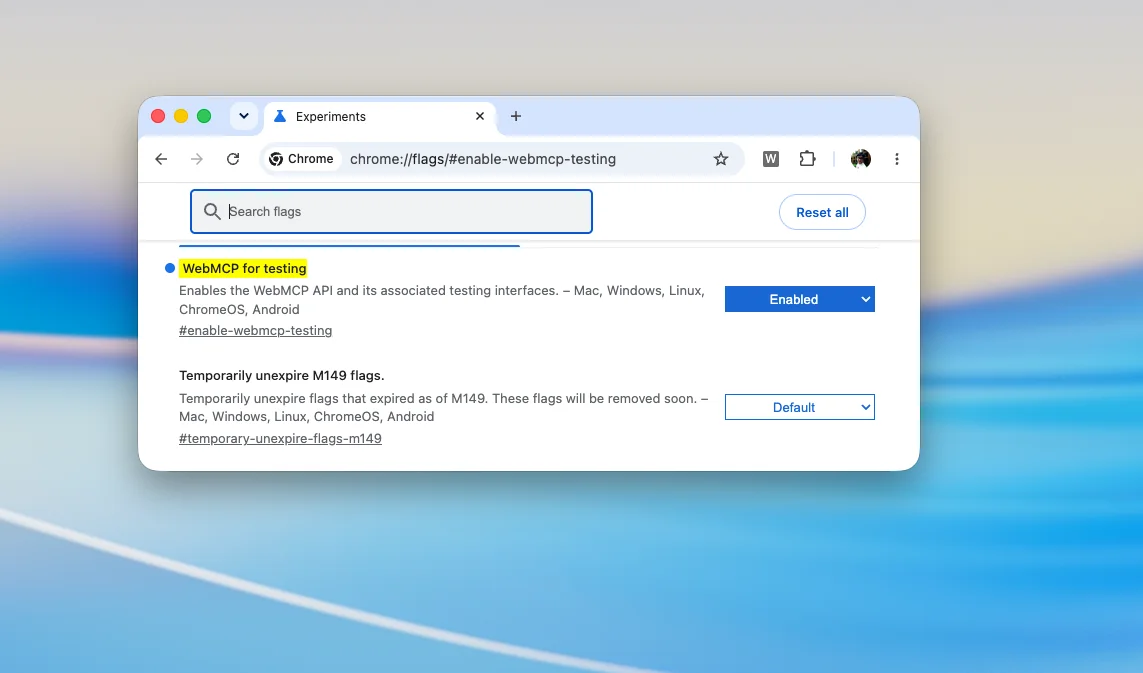This screenshot has height=673, width=1143.
Task: Close the Experiments tab
Action: (x=480, y=116)
